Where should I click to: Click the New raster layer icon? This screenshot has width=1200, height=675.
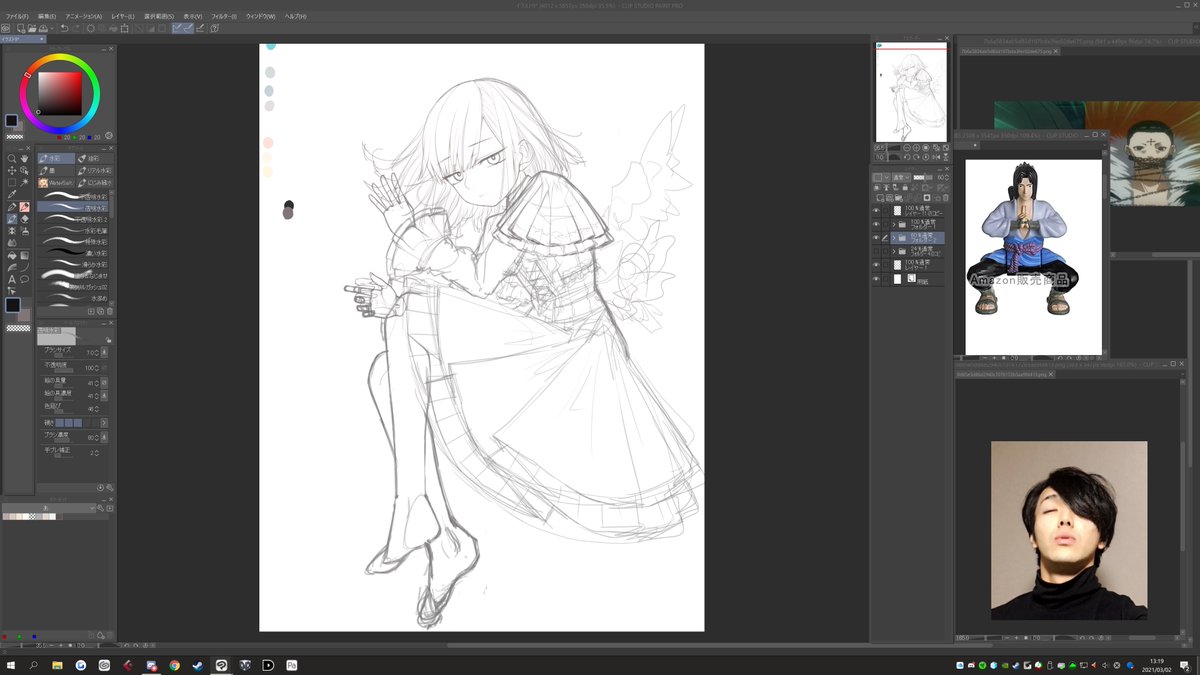(880, 198)
